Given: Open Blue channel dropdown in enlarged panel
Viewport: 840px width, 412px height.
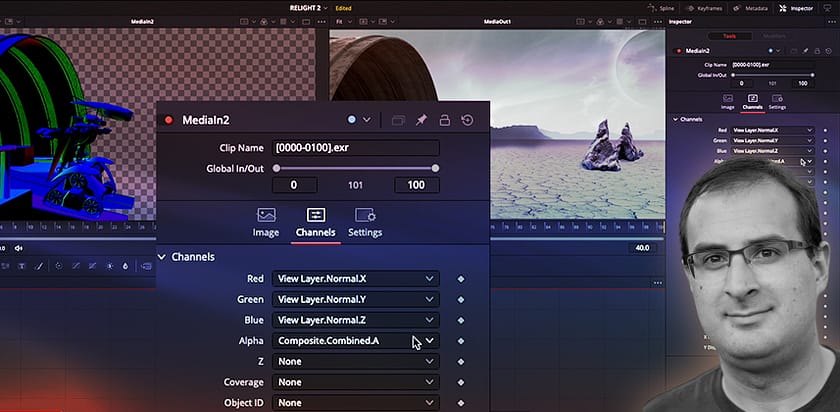Looking at the screenshot, I should [x=355, y=320].
